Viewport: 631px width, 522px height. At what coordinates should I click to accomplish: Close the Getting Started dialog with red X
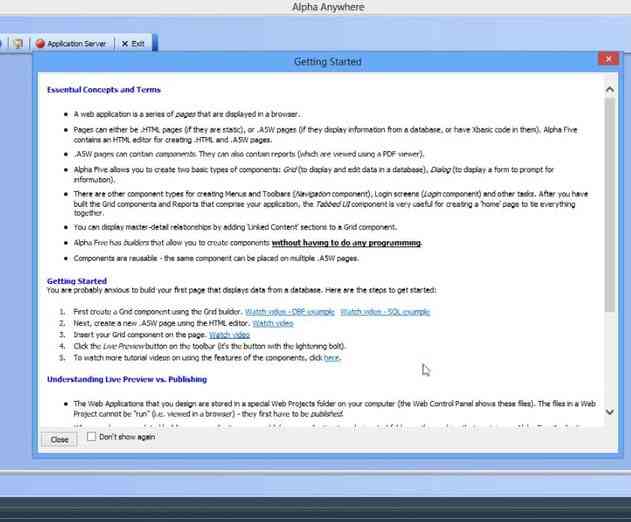[608, 59]
